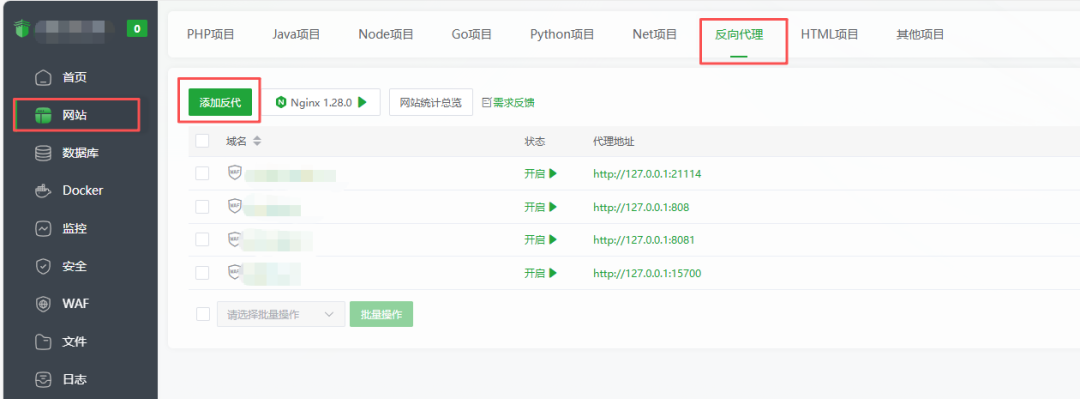Click WAF shield icon in 127.0.0.1:15700 row
This screenshot has width=1080, height=399.
(x=235, y=273)
